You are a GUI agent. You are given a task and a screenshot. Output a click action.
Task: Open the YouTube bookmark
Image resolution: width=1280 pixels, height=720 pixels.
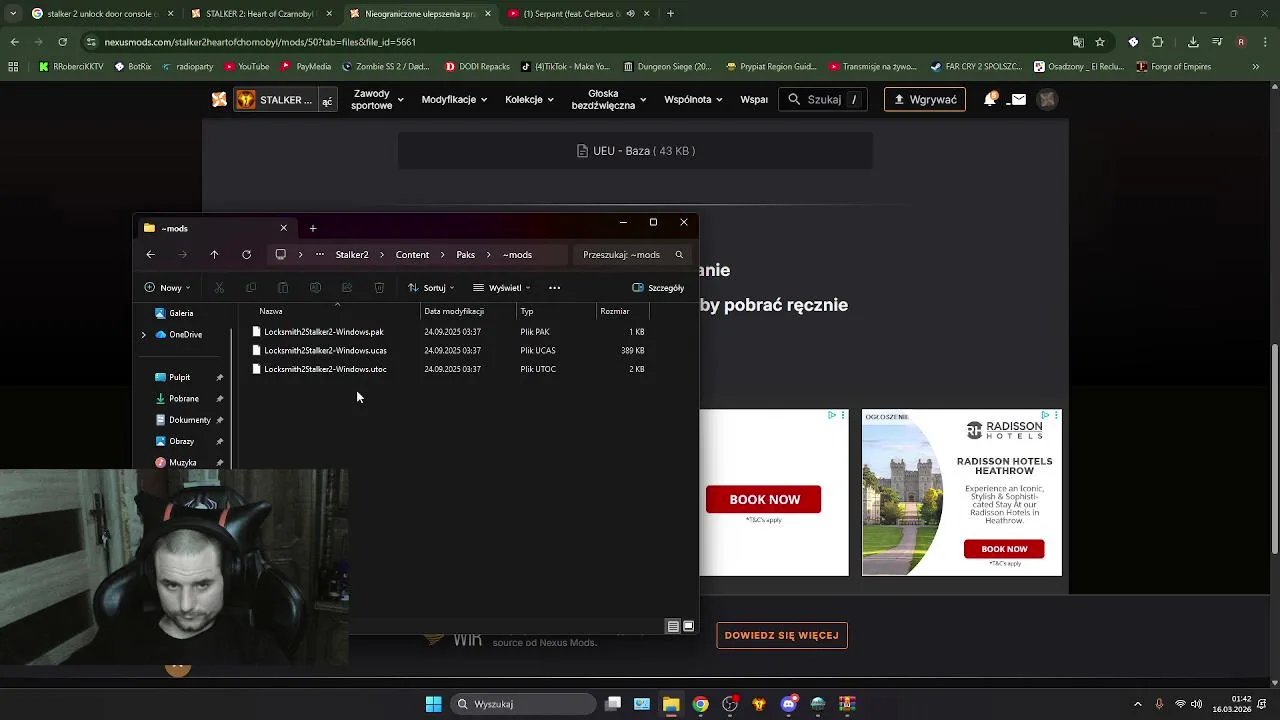pos(247,67)
